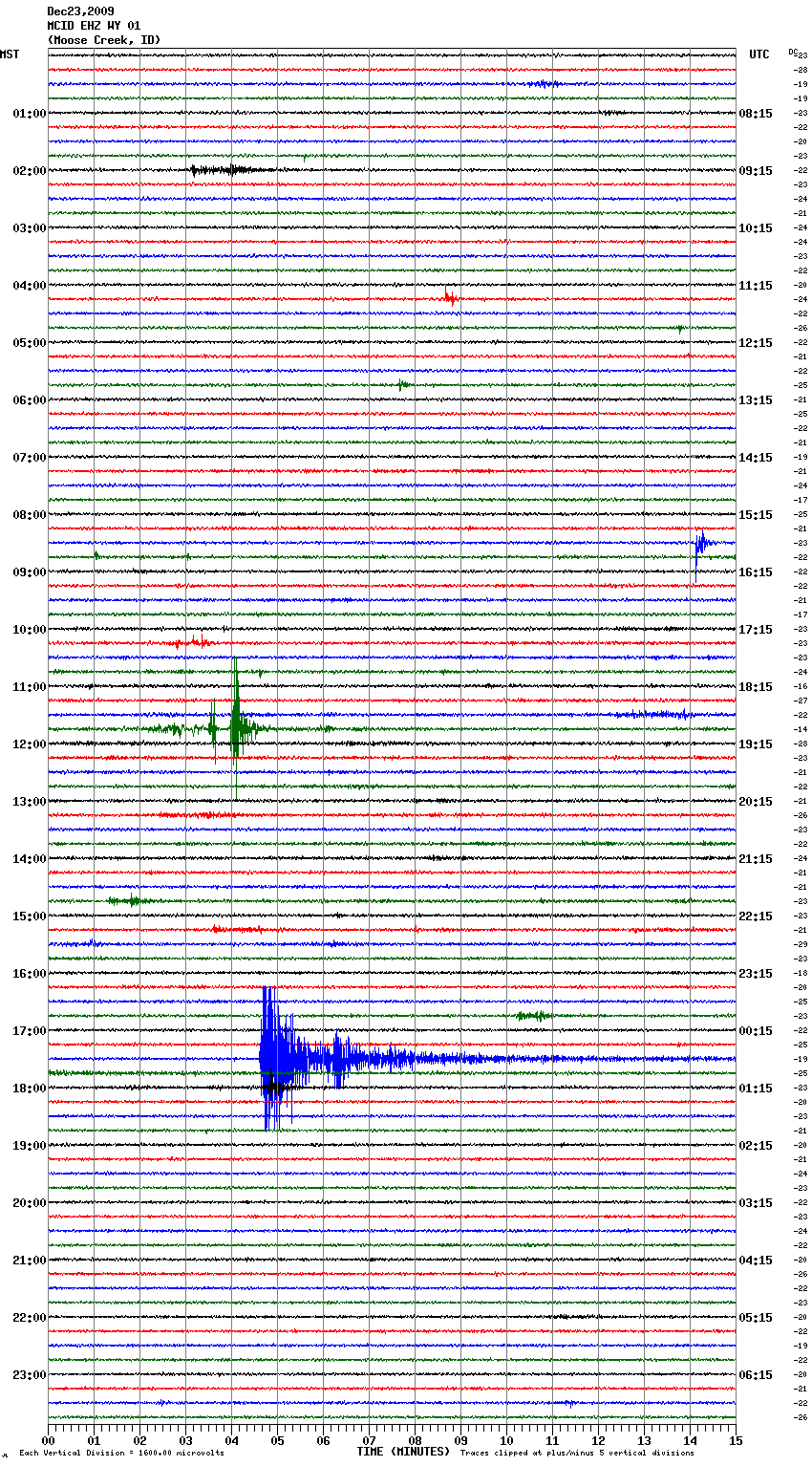This screenshot has width=812, height=1466.
Task: Click the 08:15 UTC row label
Action: tap(756, 114)
